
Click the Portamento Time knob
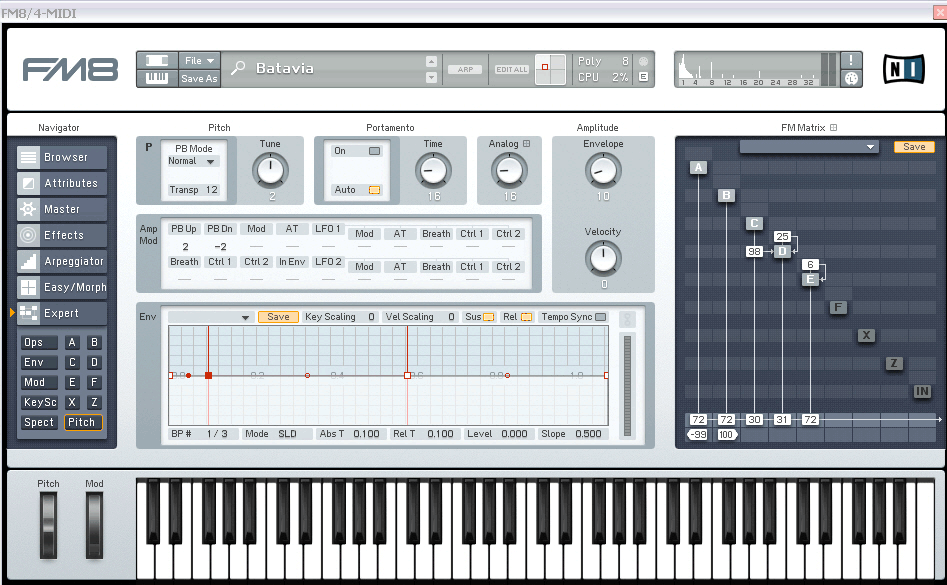pos(433,170)
